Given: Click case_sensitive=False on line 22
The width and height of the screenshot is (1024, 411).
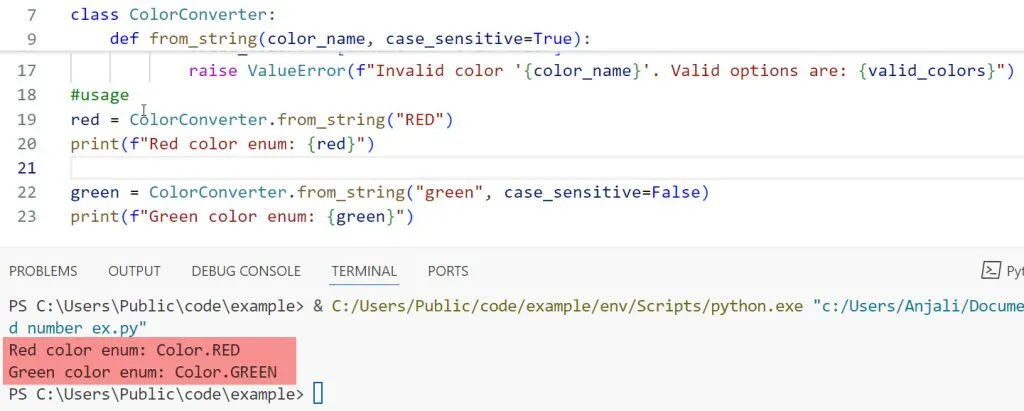Looking at the screenshot, I should tap(598, 192).
